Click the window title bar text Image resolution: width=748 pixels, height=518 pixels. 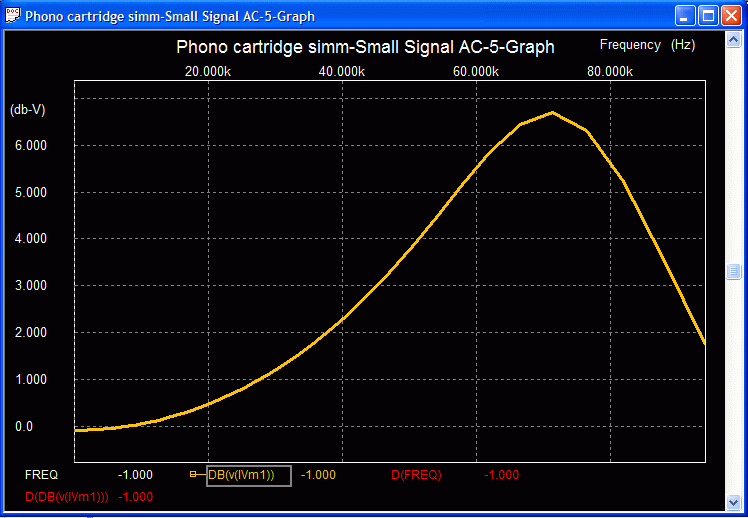pos(170,15)
